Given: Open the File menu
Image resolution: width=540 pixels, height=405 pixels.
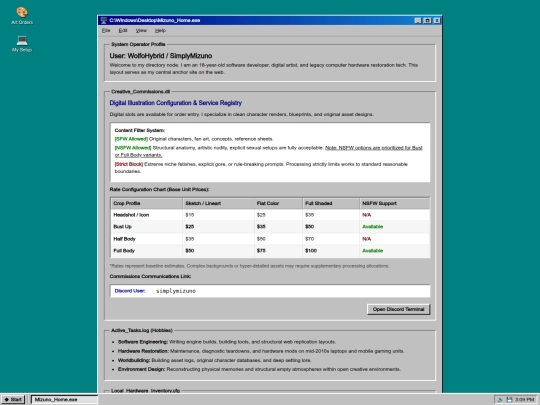Looking at the screenshot, I should 106,31.
